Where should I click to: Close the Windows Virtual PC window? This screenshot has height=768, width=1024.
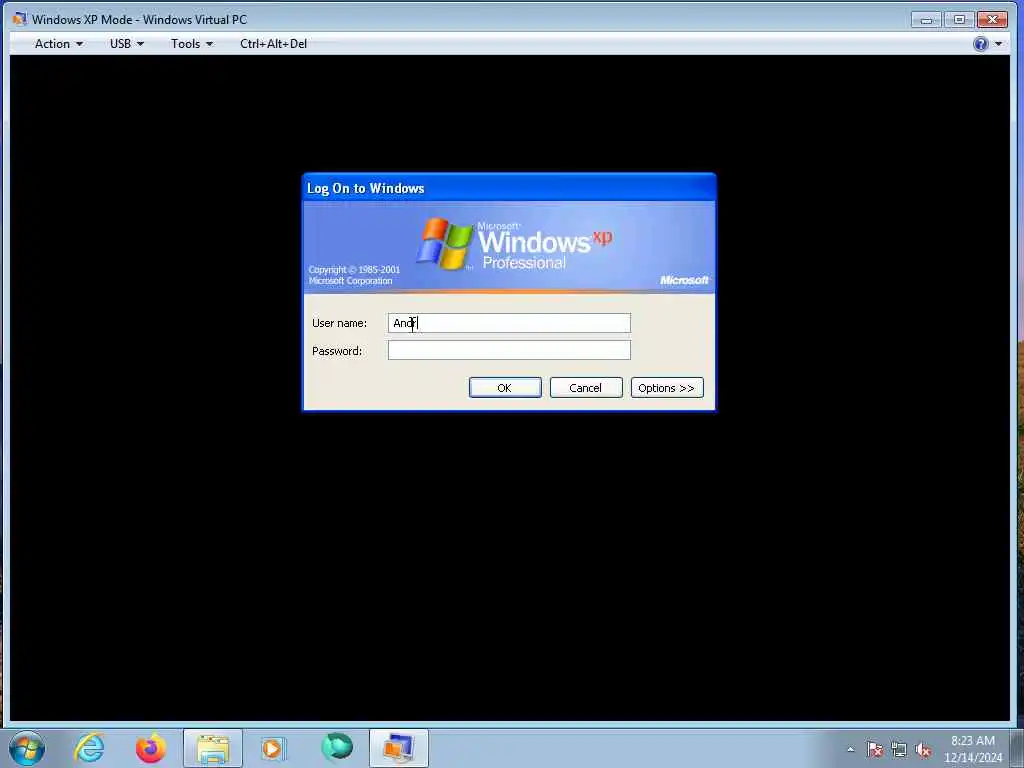coord(993,20)
